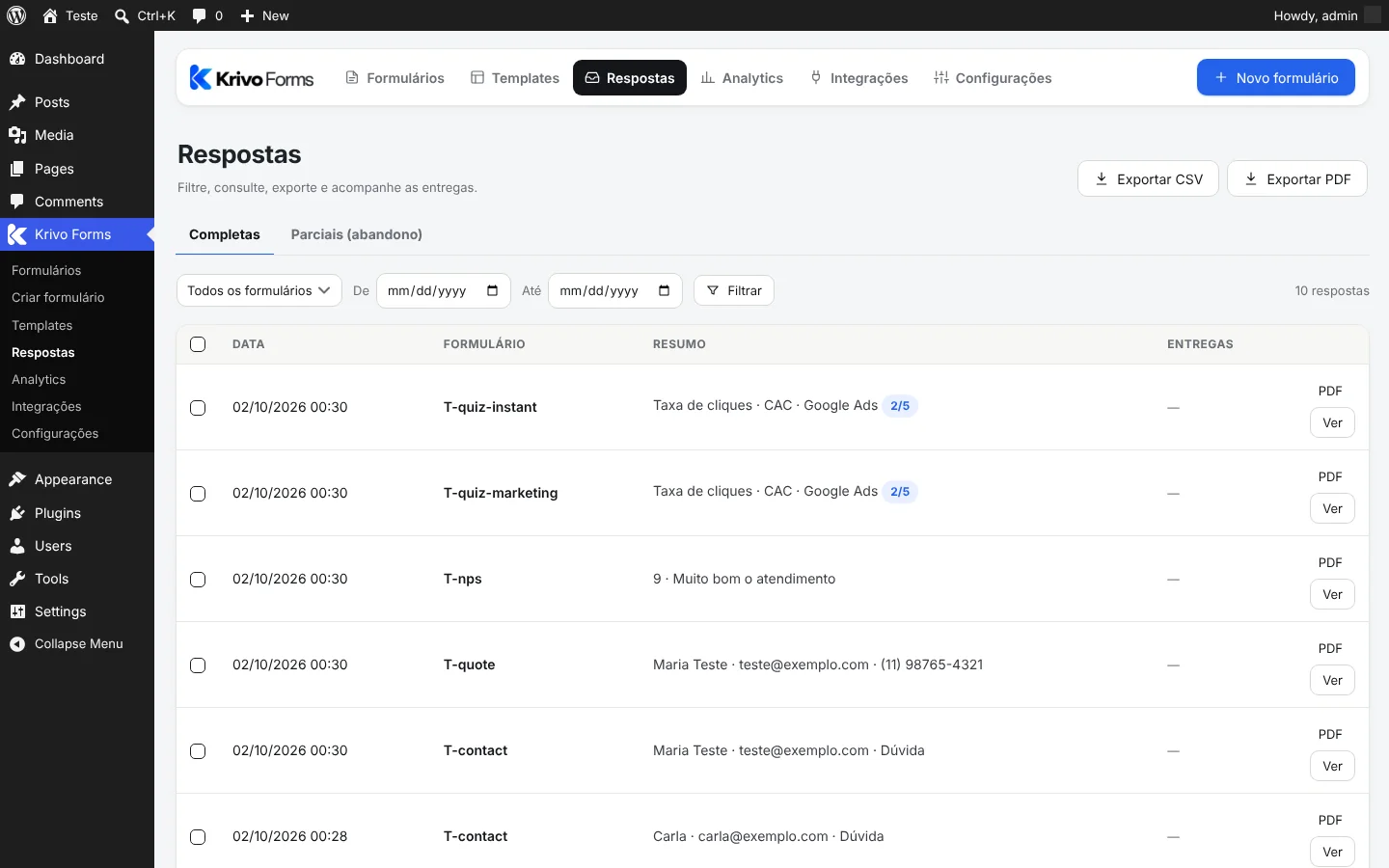Click Novo formulário button
Image resolution: width=1389 pixels, height=868 pixels.
click(1276, 78)
